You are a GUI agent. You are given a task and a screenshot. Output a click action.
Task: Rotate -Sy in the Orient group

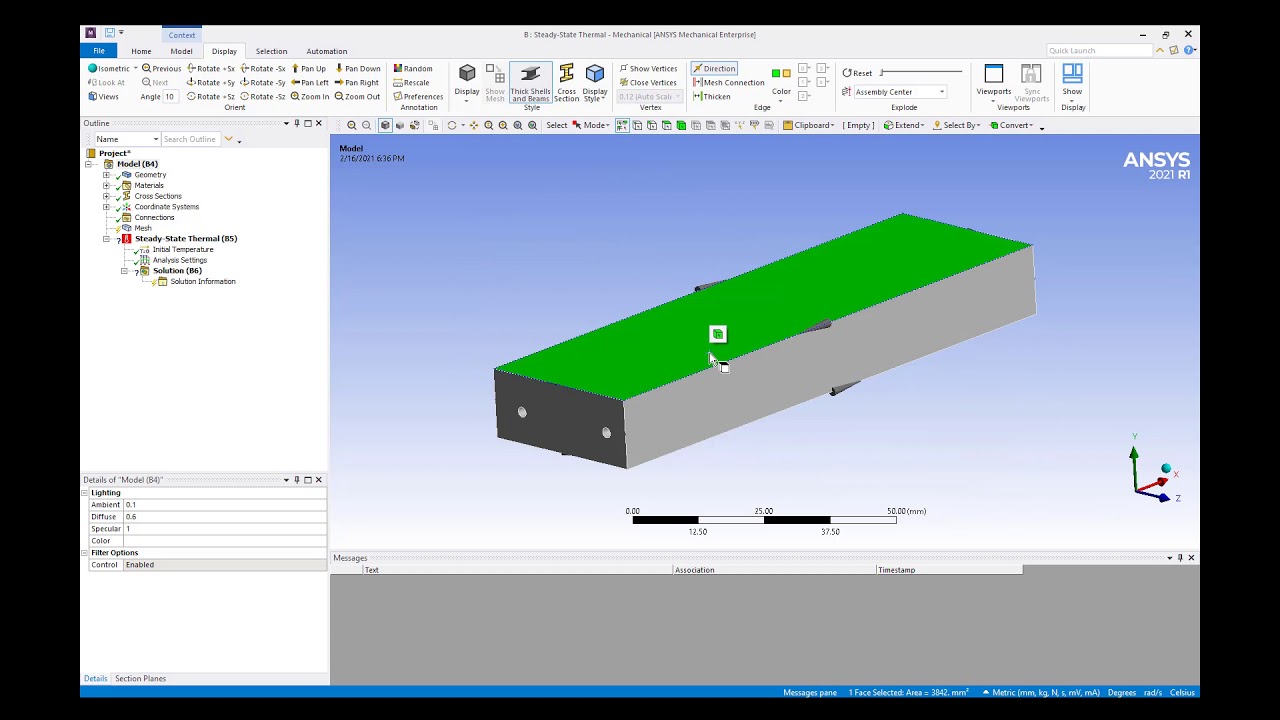263,83
